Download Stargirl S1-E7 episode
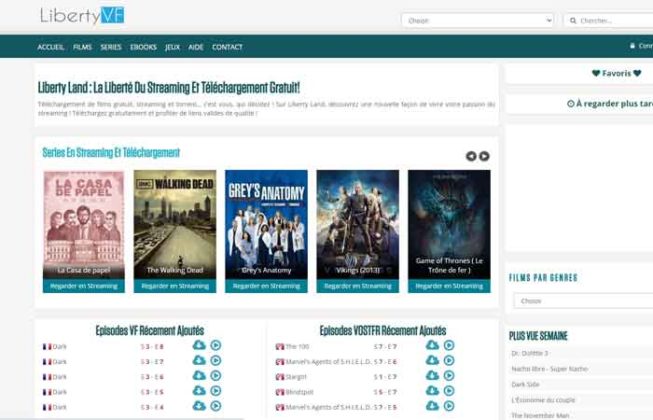 [x=432, y=375]
